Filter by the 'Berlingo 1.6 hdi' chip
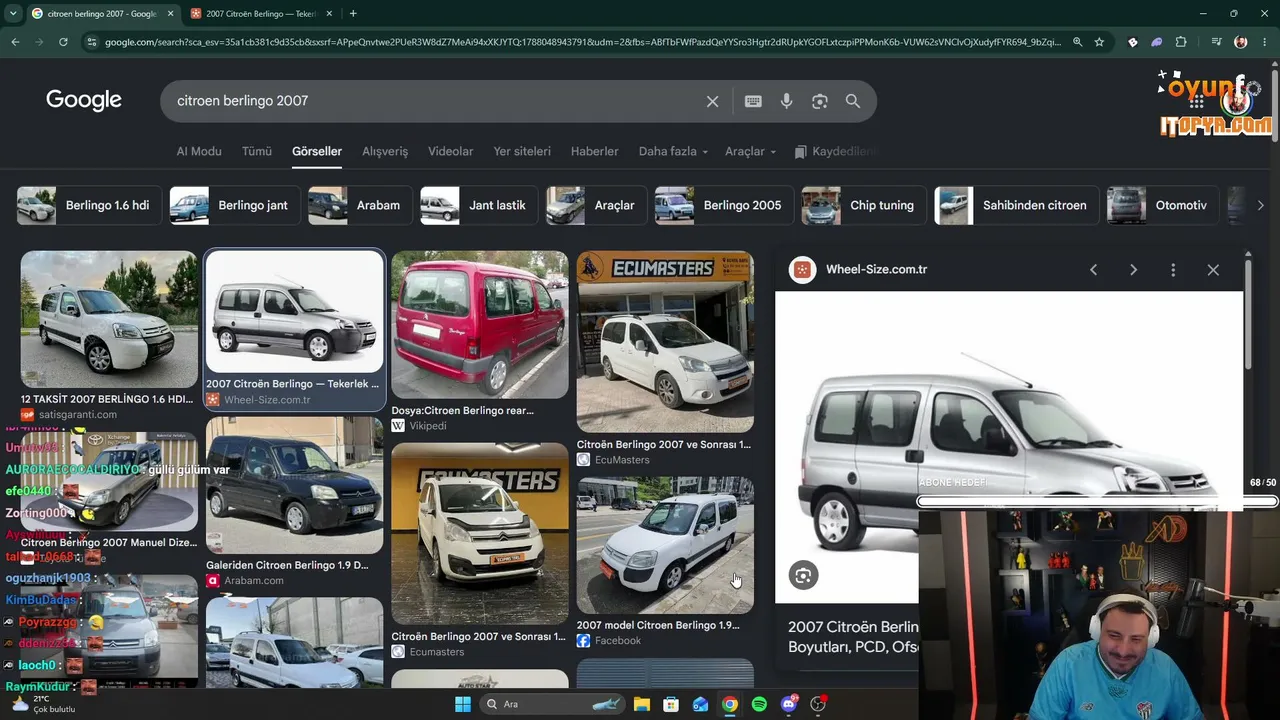This screenshot has width=1280, height=720. pos(88,205)
